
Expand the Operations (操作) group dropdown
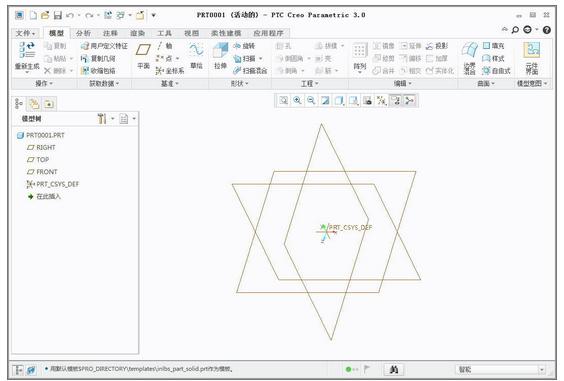[x=44, y=83]
